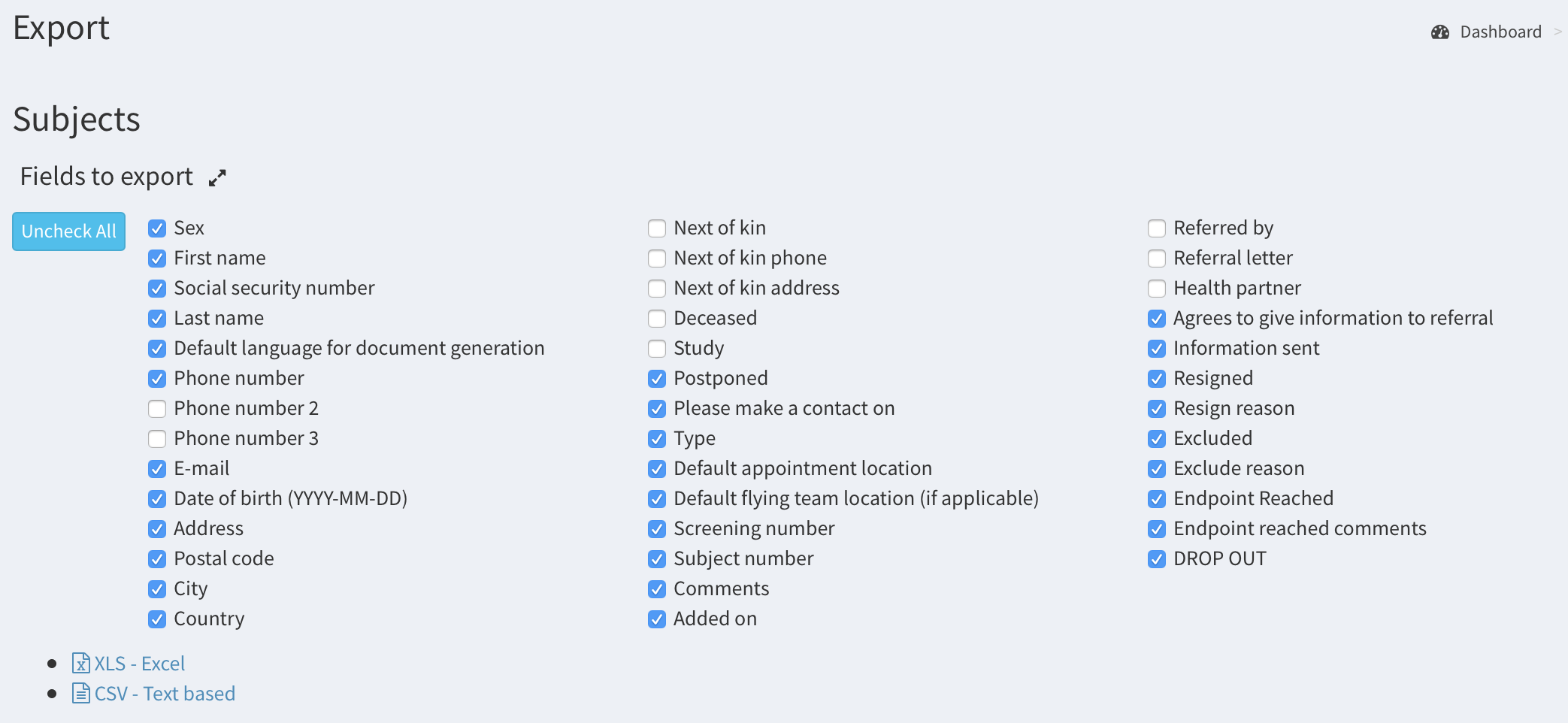Tick the Referral letter checkbox

1157,259
